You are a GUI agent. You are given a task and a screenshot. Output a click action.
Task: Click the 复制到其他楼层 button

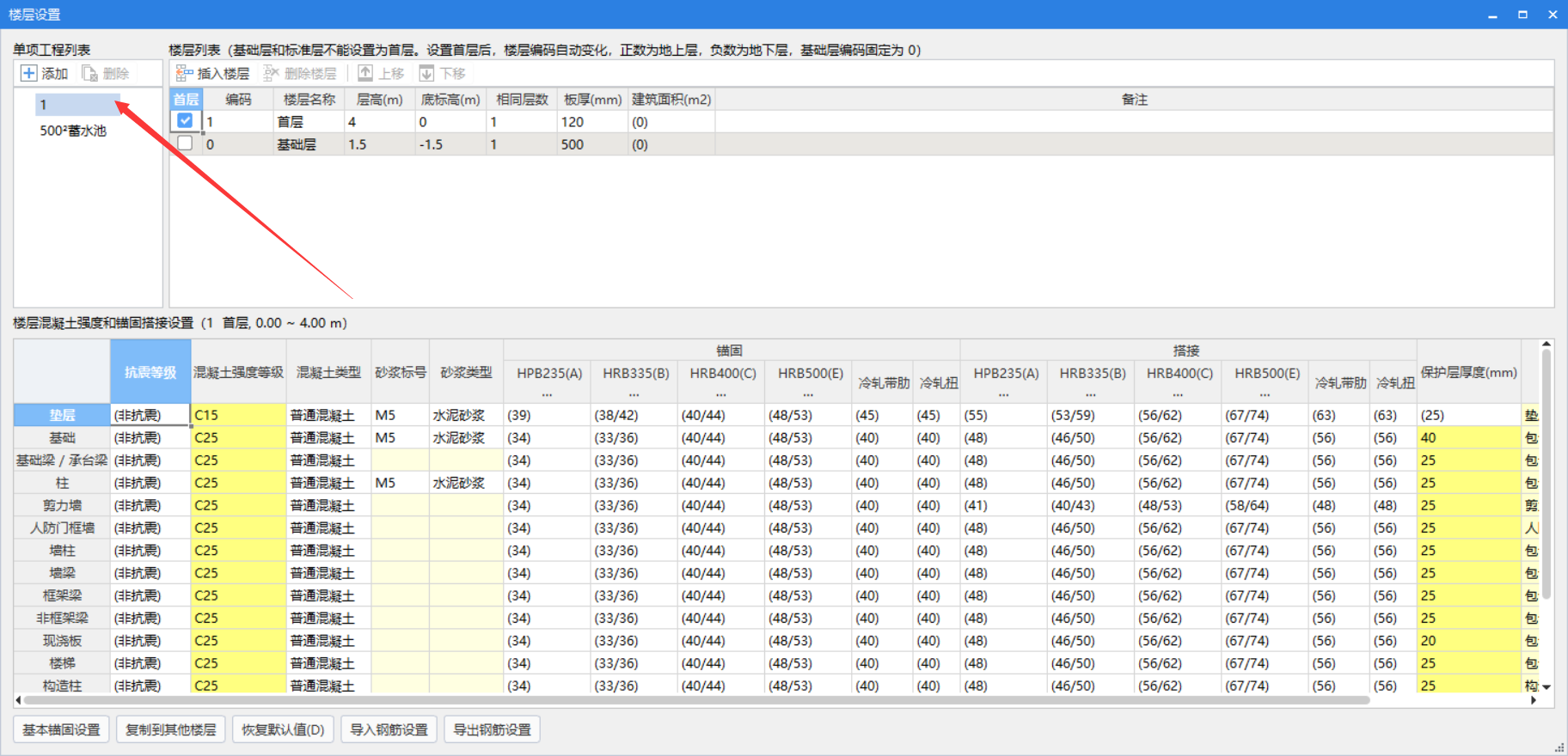coord(170,729)
